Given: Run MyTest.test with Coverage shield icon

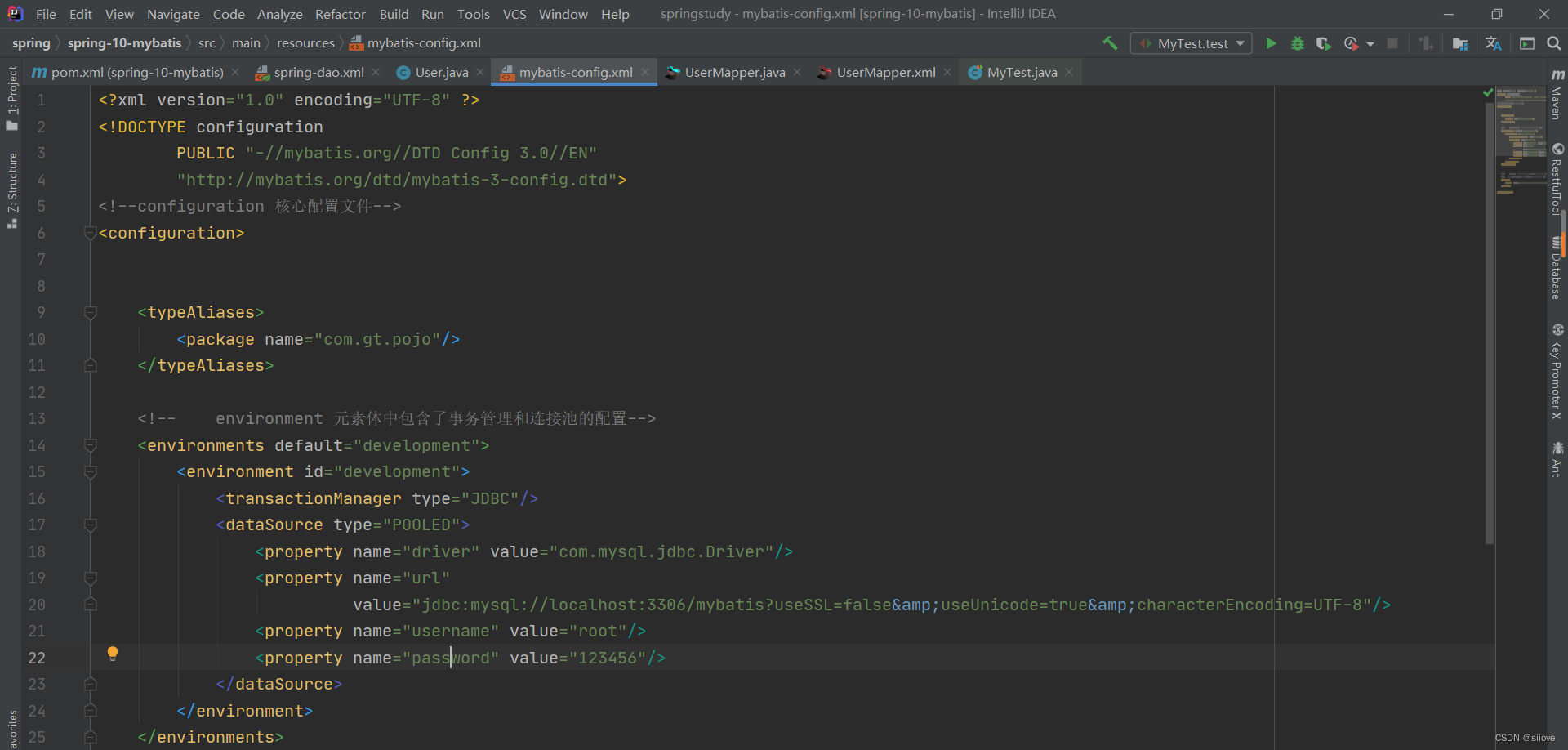Looking at the screenshot, I should click(1324, 43).
